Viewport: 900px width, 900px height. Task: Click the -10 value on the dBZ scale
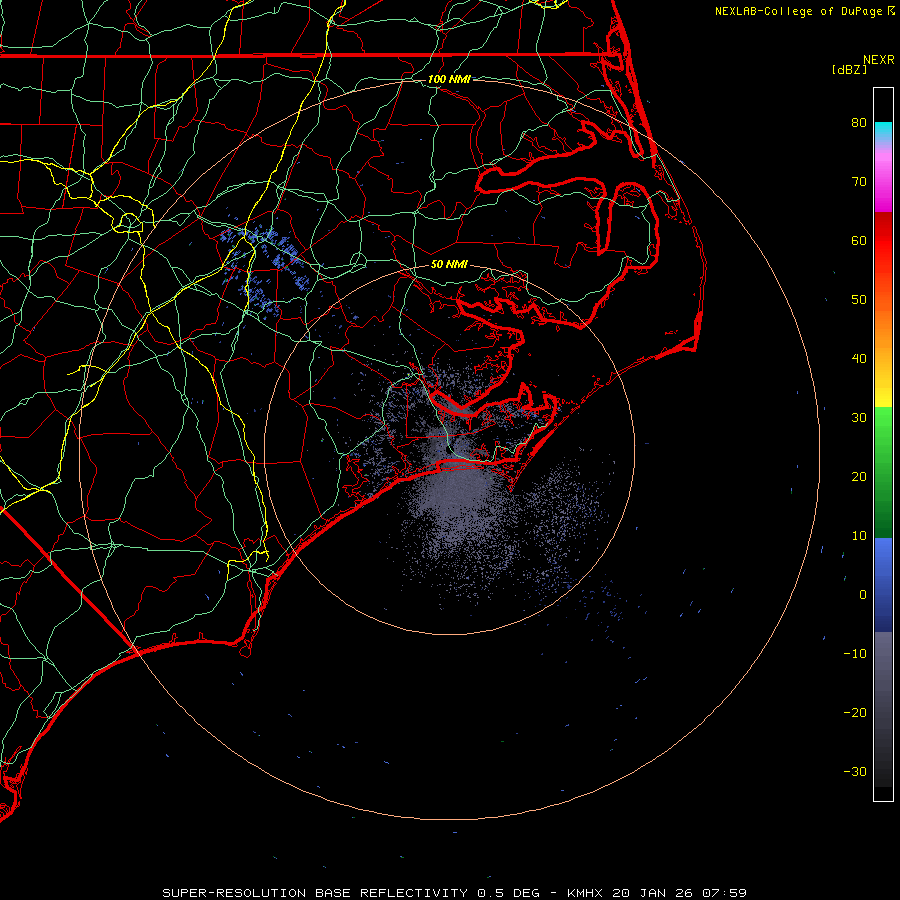pyautogui.click(x=855, y=653)
